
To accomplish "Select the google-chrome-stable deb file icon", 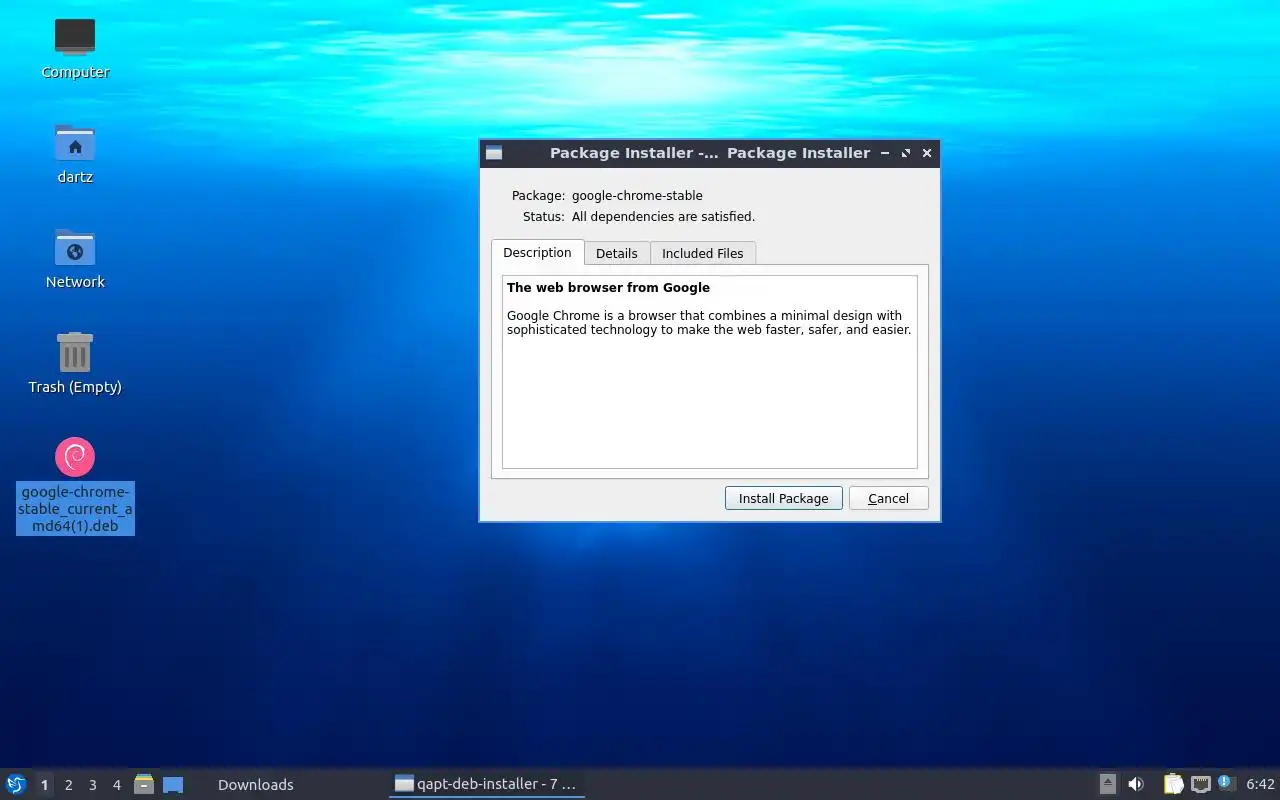I will point(75,486).
